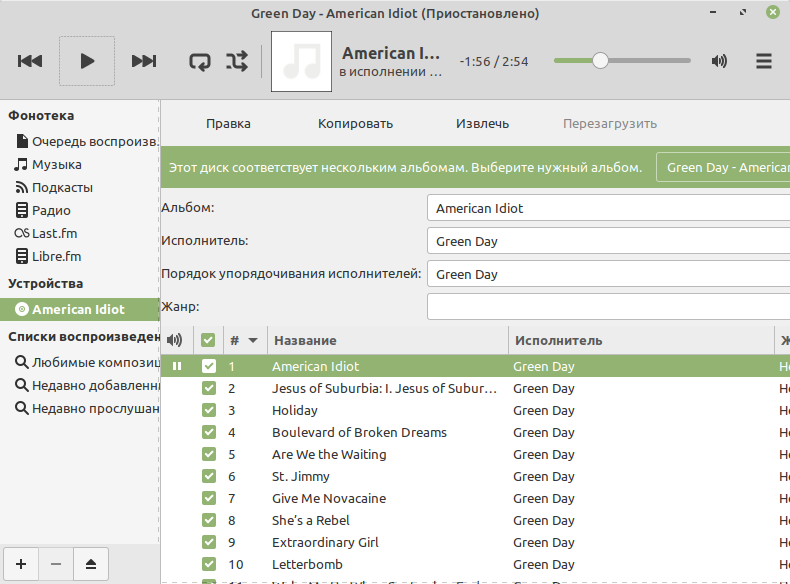Image resolution: width=790 pixels, height=584 pixels.
Task: Sort by Исполнитель column header
Action: pyautogui.click(x=641, y=340)
